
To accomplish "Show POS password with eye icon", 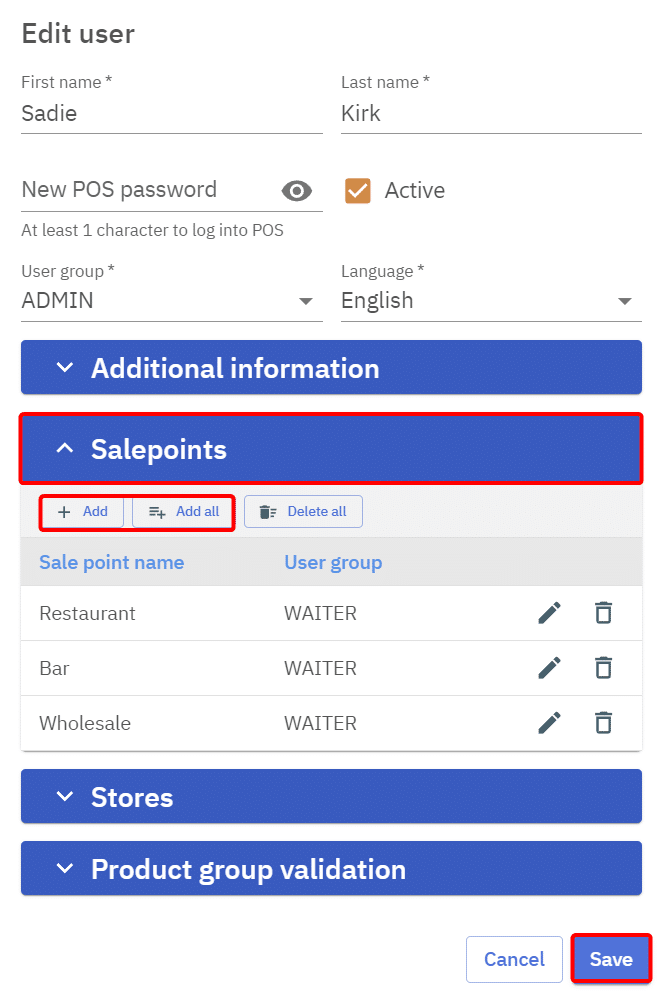I will (297, 191).
